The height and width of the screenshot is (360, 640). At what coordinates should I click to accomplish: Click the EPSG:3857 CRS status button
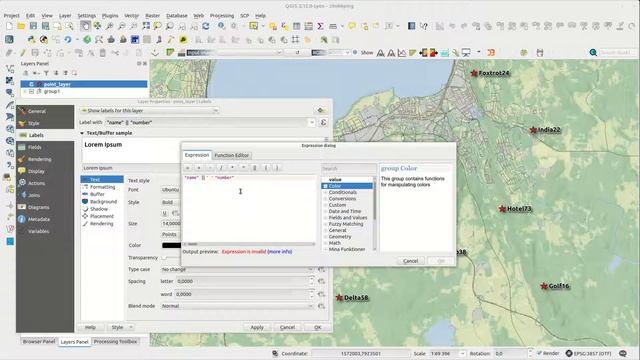coord(588,353)
